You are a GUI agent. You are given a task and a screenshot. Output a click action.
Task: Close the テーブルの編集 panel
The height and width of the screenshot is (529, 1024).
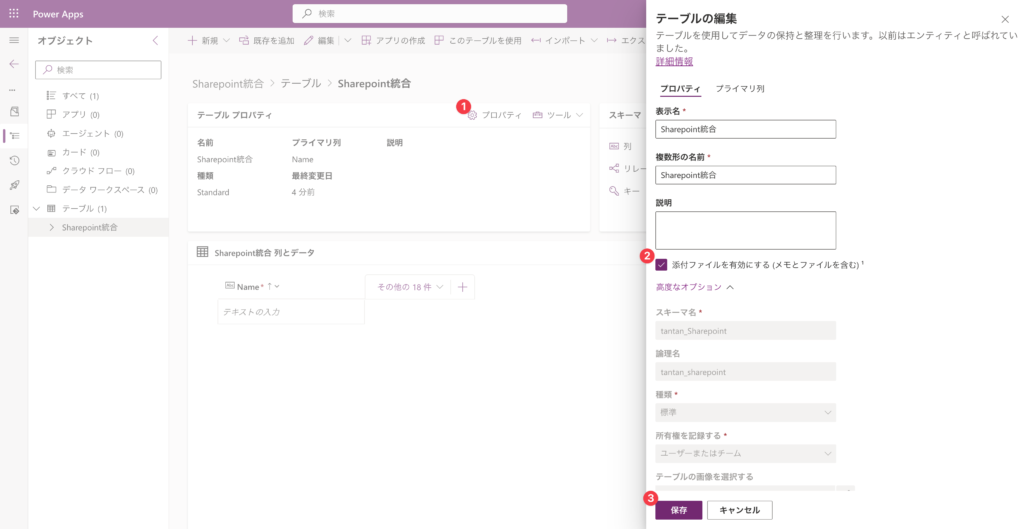click(x=1005, y=19)
